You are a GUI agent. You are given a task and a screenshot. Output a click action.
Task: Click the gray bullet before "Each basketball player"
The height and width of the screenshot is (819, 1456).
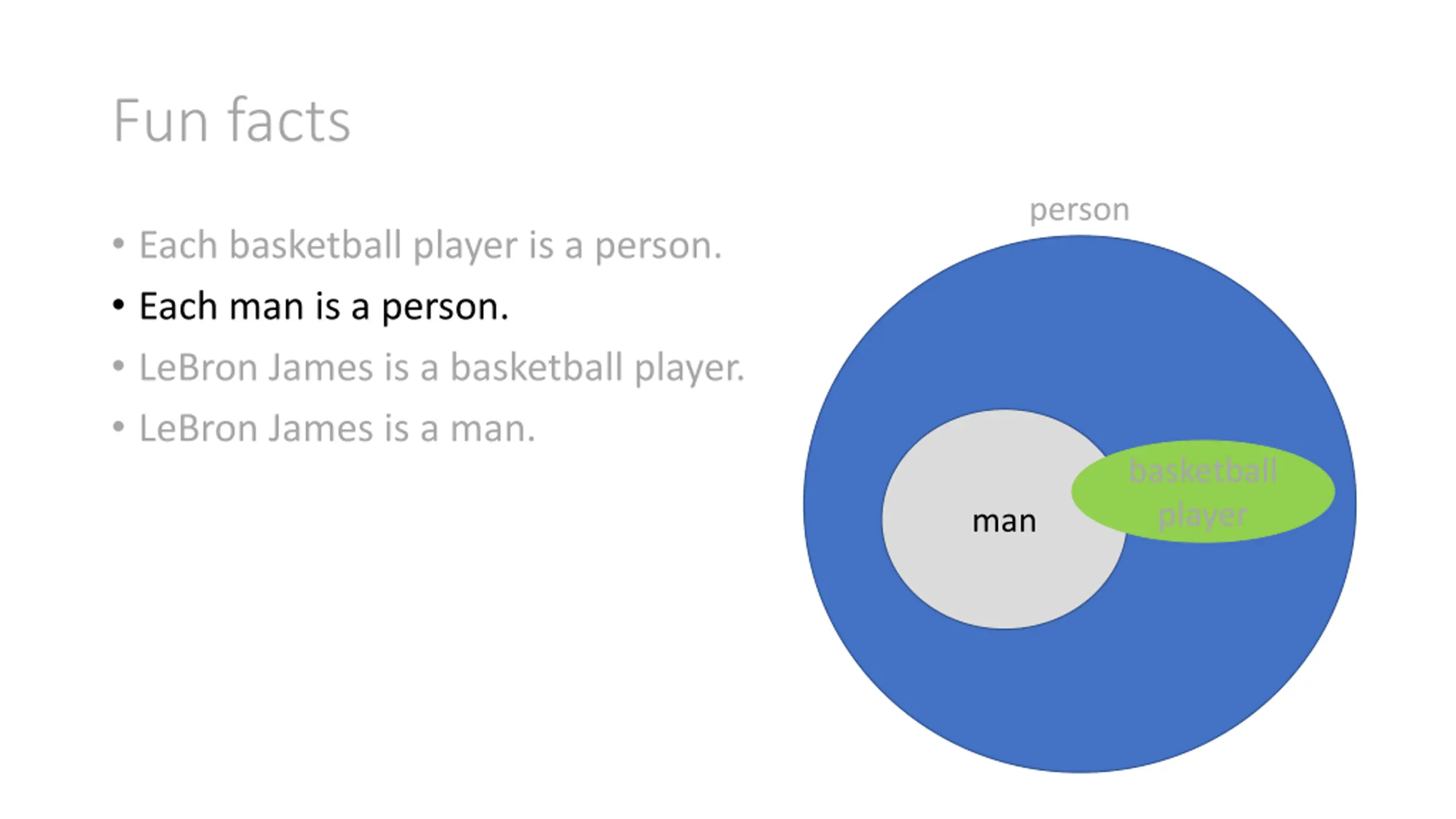118,244
